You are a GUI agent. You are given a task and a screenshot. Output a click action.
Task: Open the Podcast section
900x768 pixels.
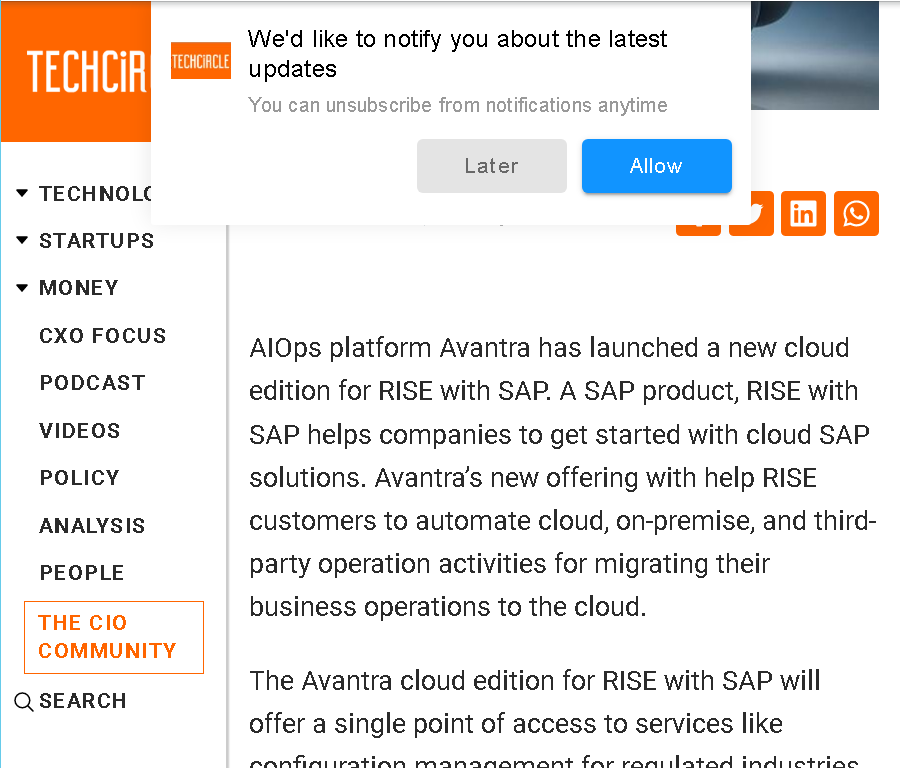(x=92, y=383)
